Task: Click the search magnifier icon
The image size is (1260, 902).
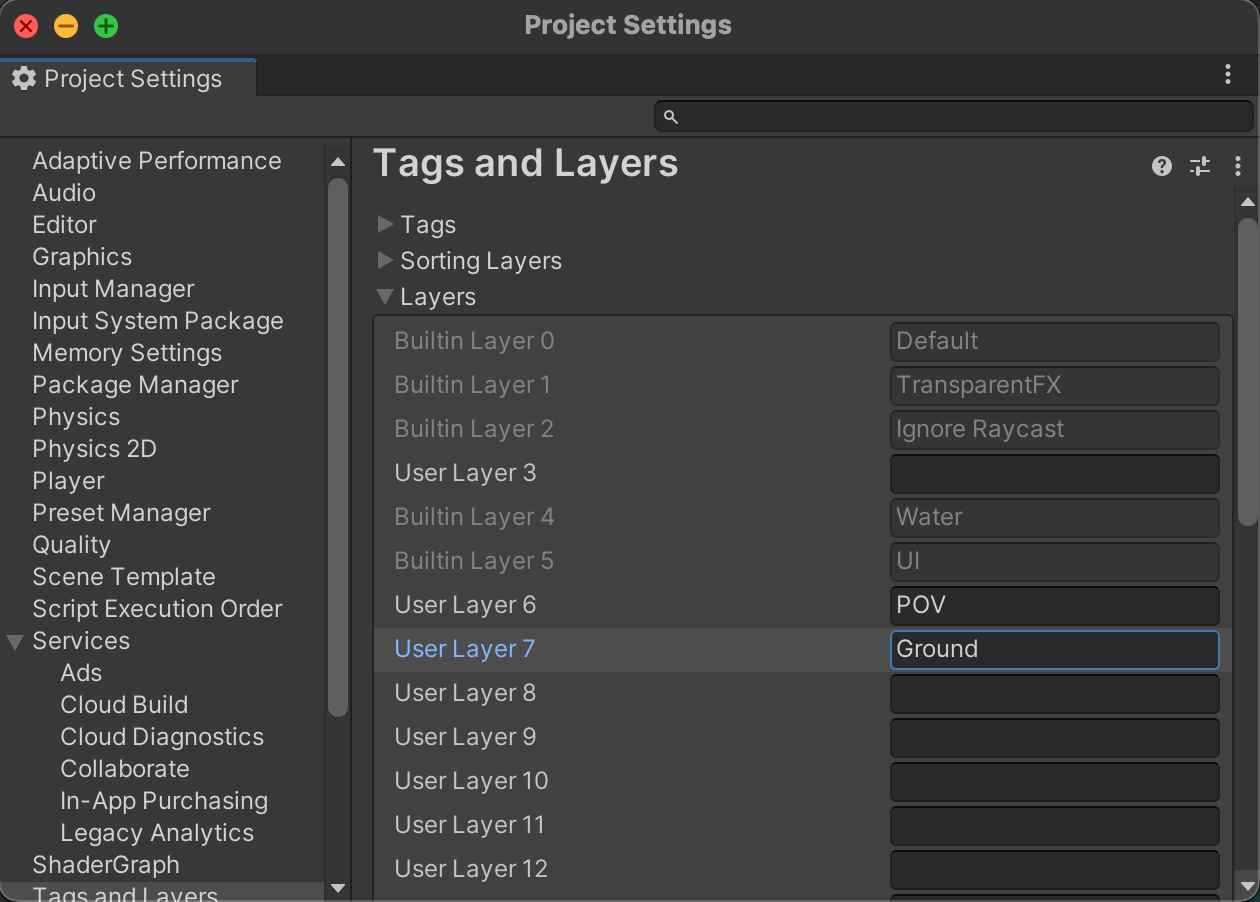Action: (x=671, y=117)
